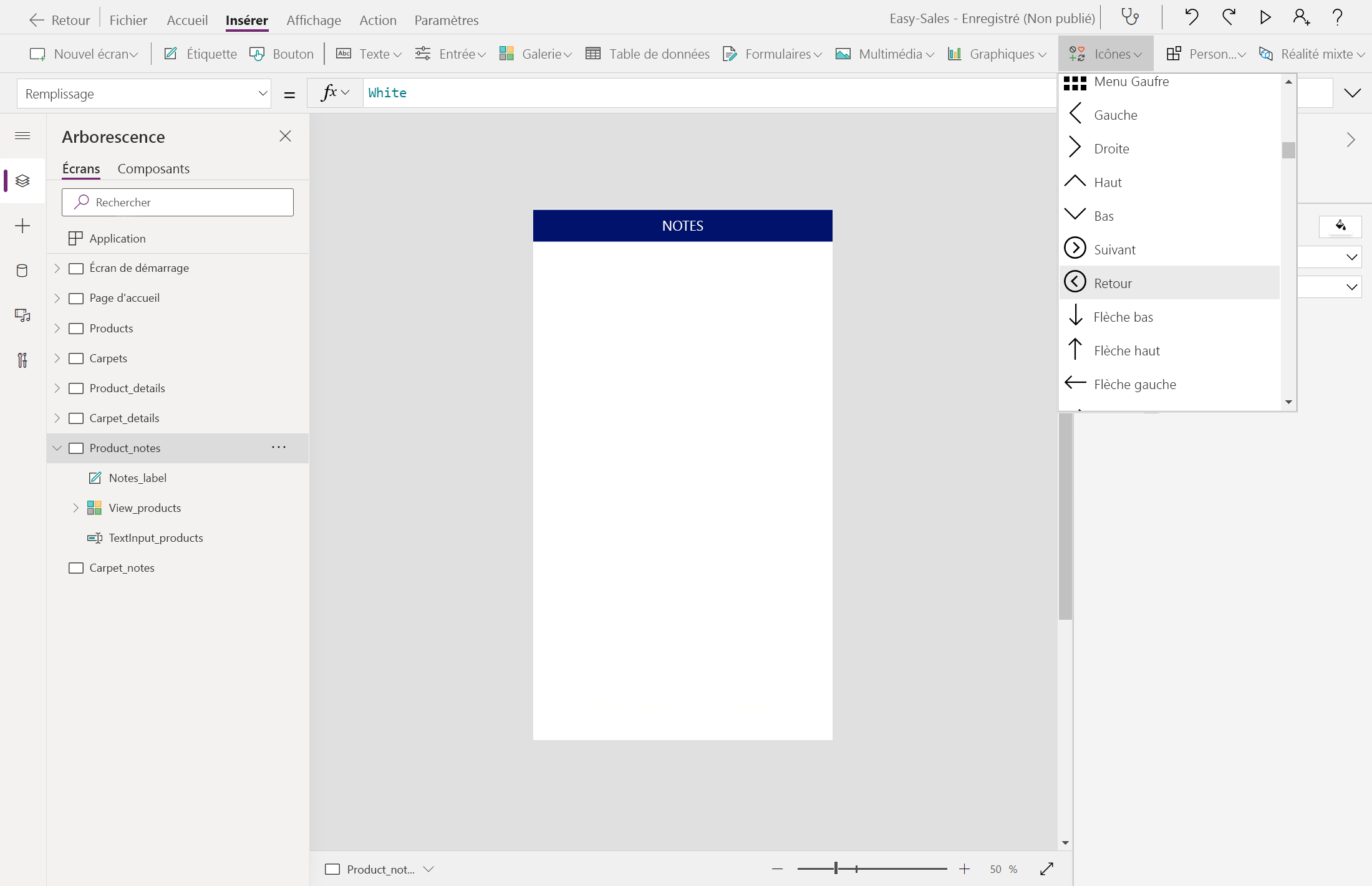Open Advanced tools icon in sidebar
The height and width of the screenshot is (886, 1372).
[x=22, y=360]
